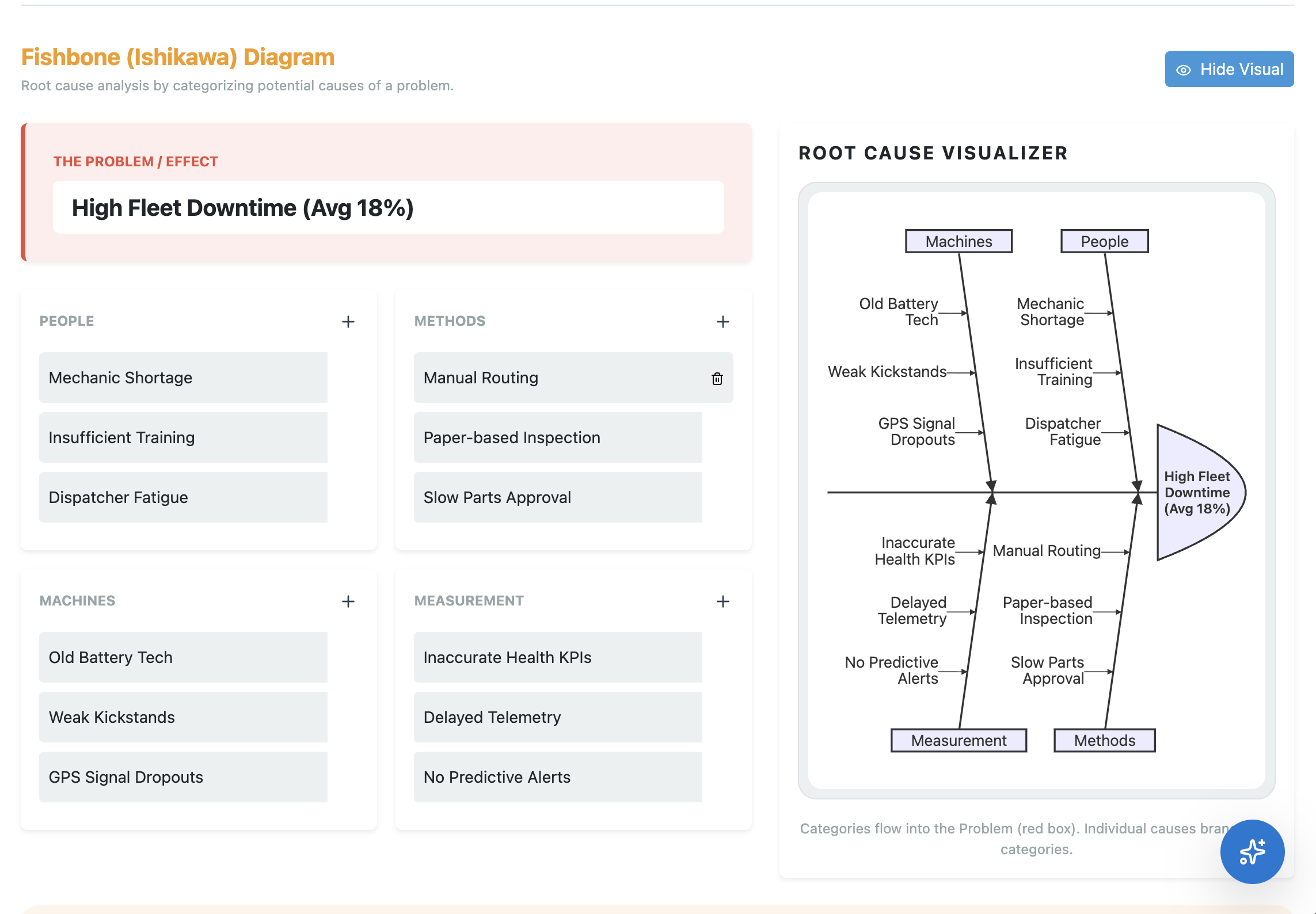Click the Old Battery Tech cause
Screen dimensions: 1316x914
click(x=183, y=657)
